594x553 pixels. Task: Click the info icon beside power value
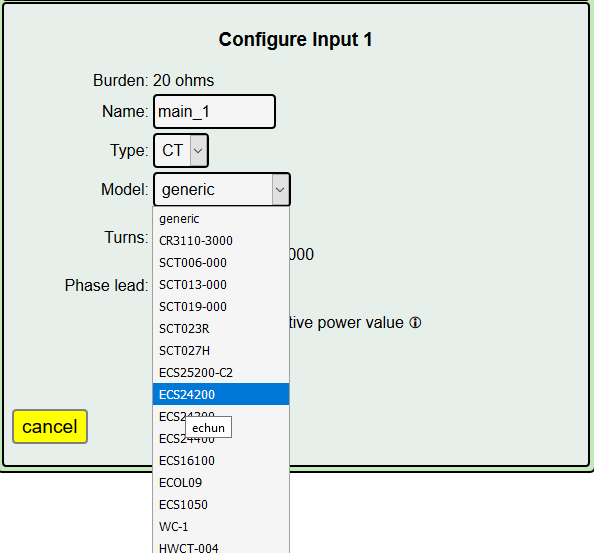click(x=415, y=323)
